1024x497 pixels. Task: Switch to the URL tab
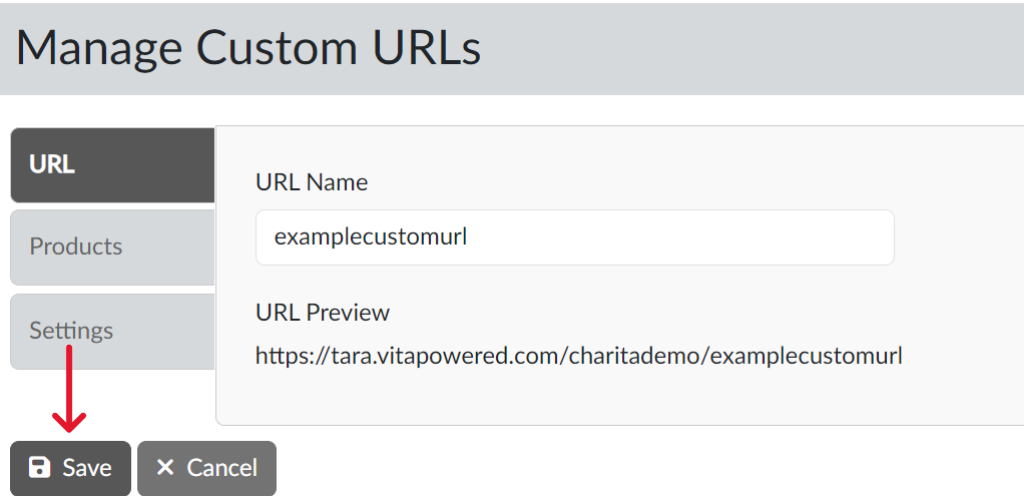point(112,164)
